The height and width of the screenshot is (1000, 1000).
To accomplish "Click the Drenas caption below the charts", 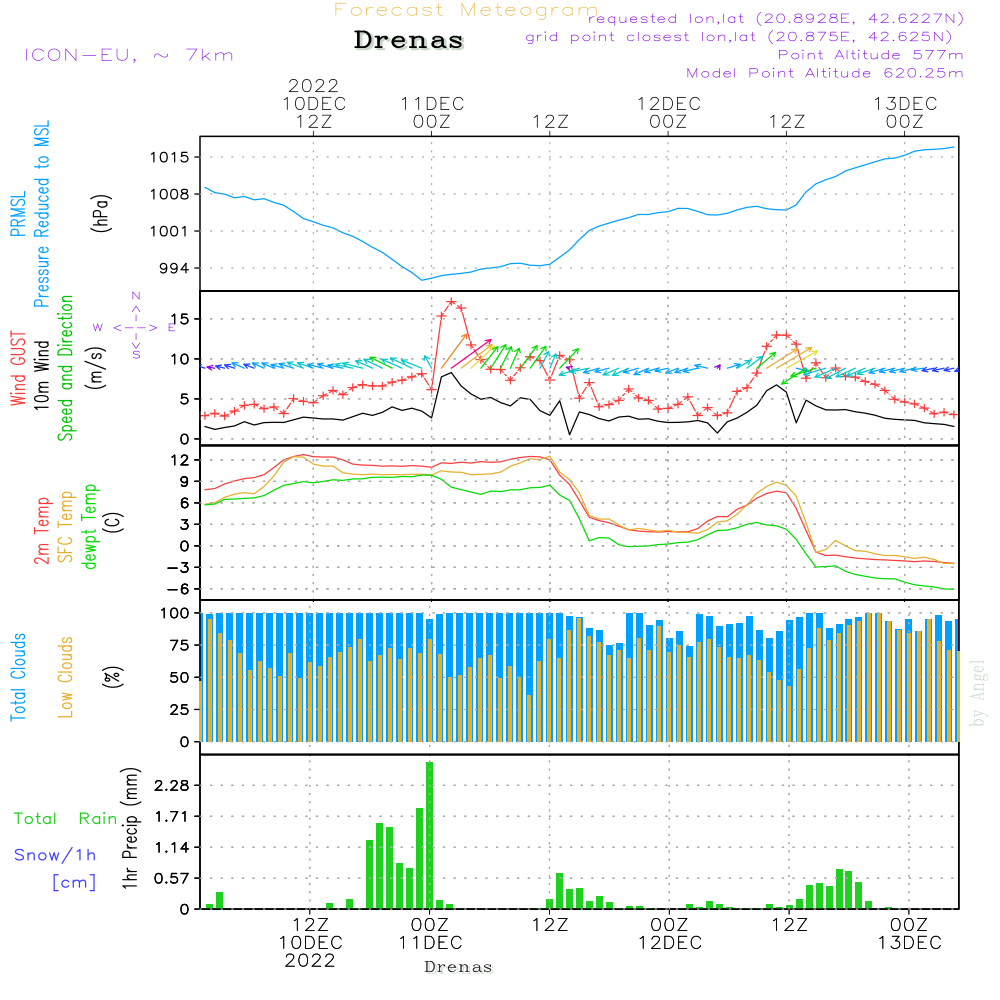I will click(459, 967).
